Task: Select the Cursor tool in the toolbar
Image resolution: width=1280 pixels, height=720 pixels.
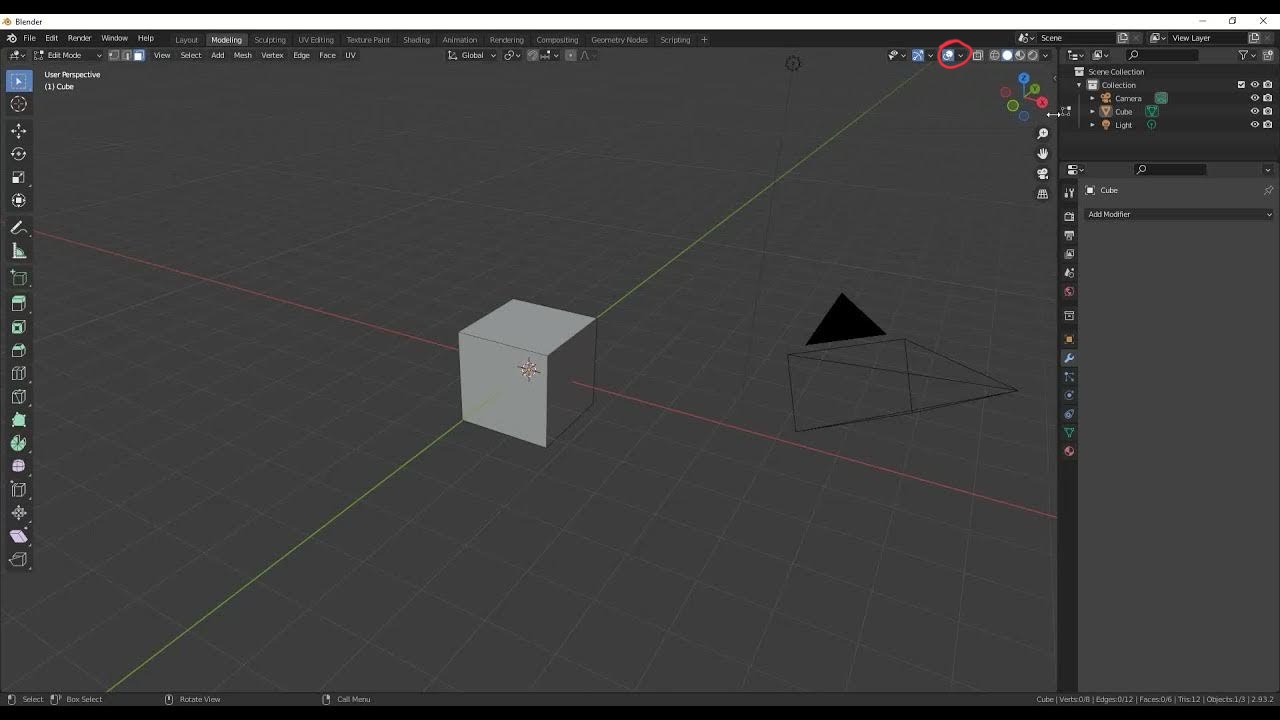Action: pos(18,104)
